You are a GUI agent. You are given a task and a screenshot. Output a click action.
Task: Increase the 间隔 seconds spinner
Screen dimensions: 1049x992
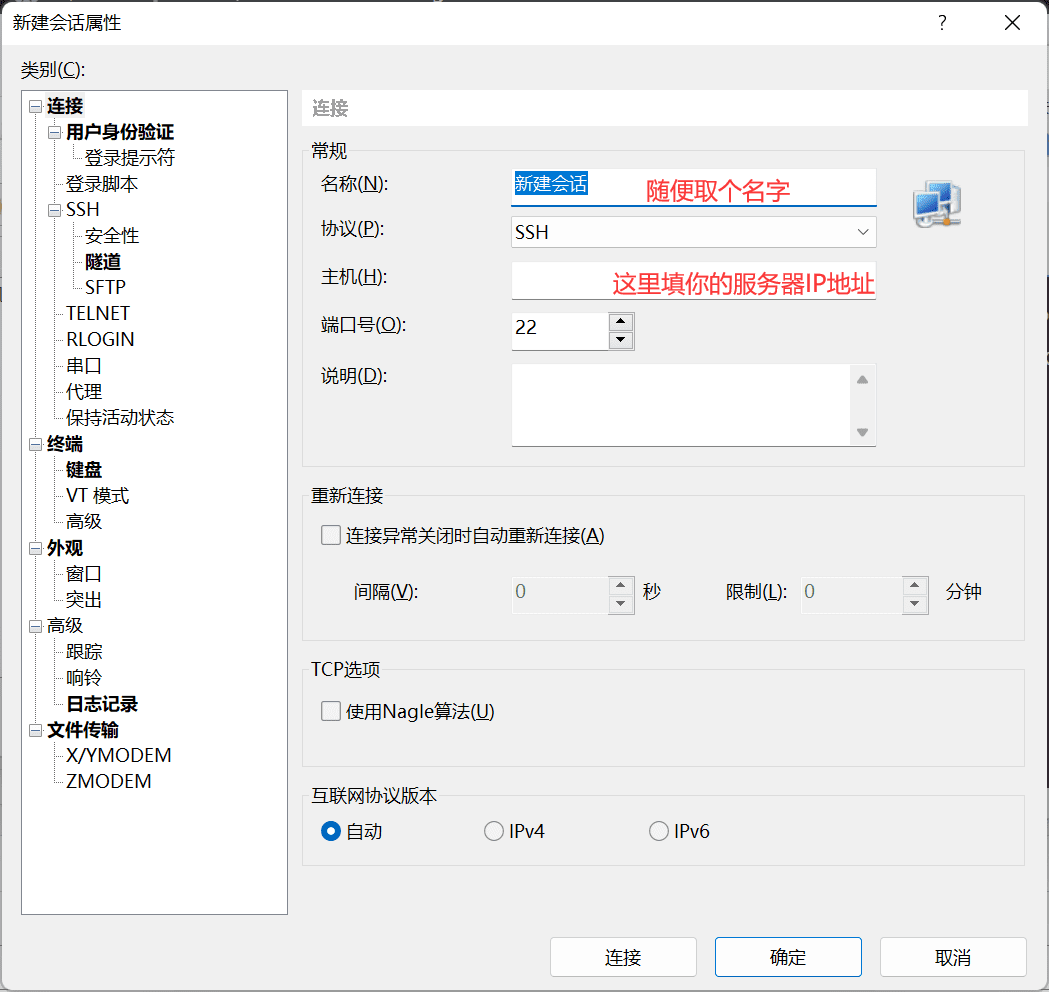click(x=621, y=586)
